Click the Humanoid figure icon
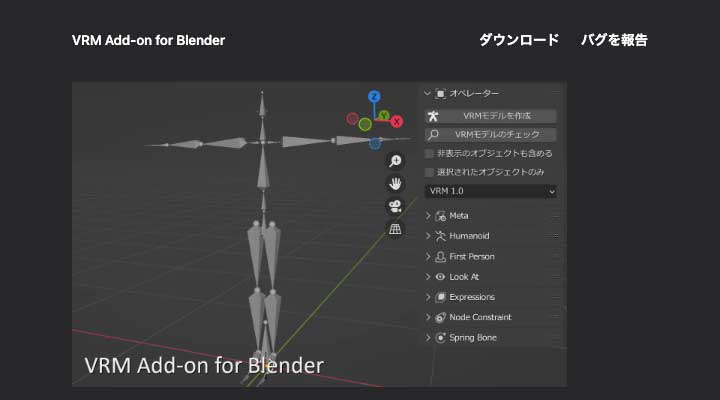Viewport: 720px width, 400px height. pos(440,236)
